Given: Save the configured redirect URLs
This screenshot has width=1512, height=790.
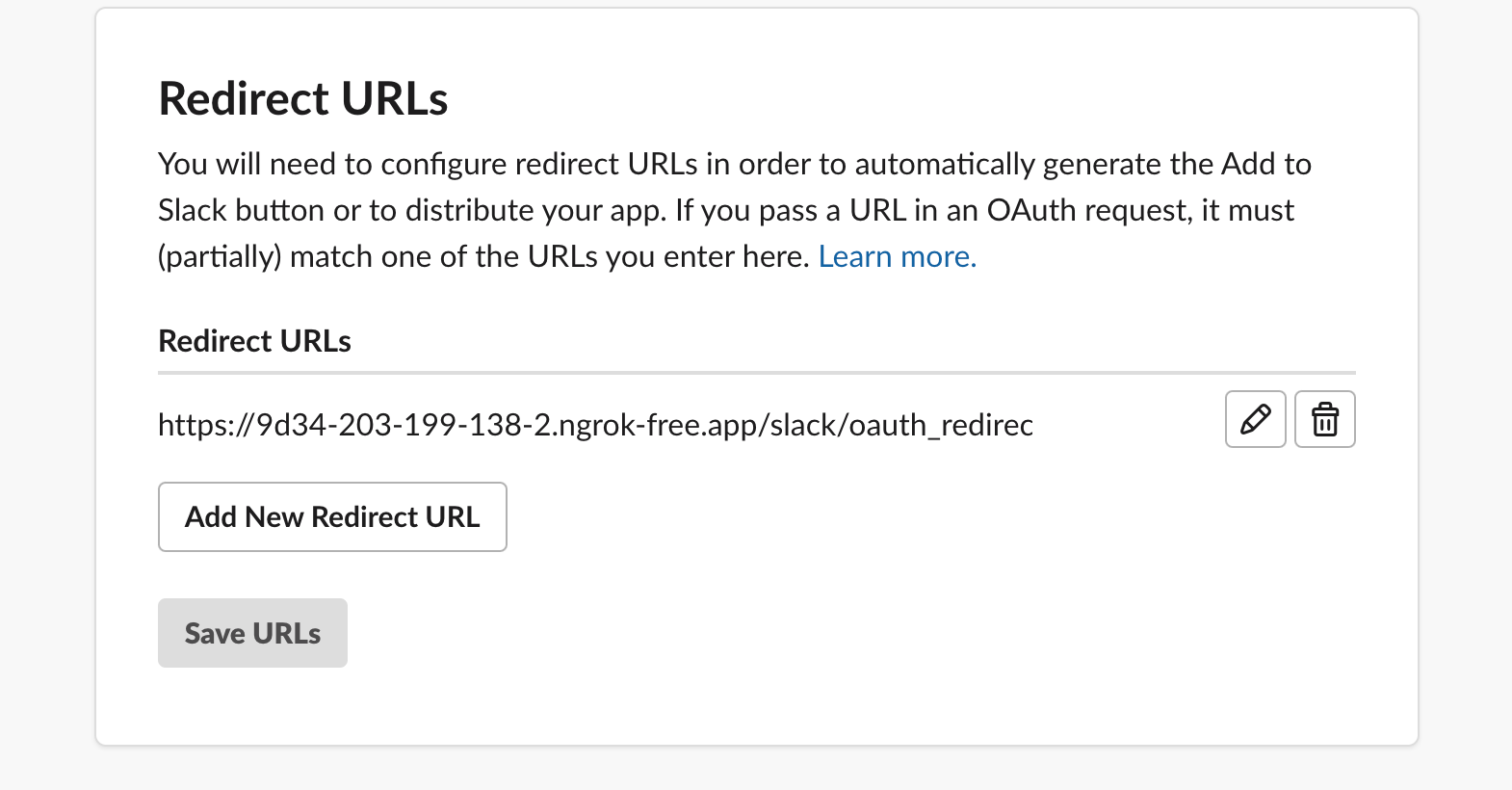Looking at the screenshot, I should tap(252, 633).
